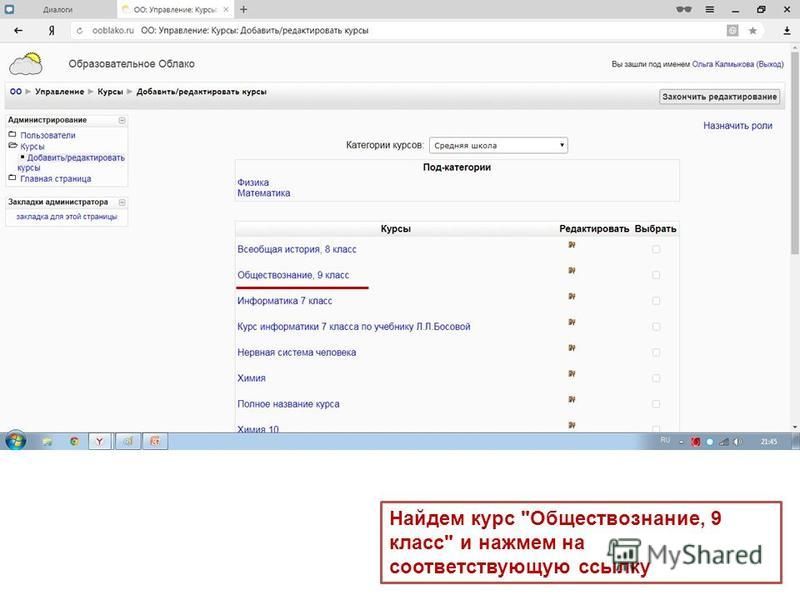This screenshot has width=800, height=600.
Task: Reload page with refresh icon
Action: pos(80,31)
